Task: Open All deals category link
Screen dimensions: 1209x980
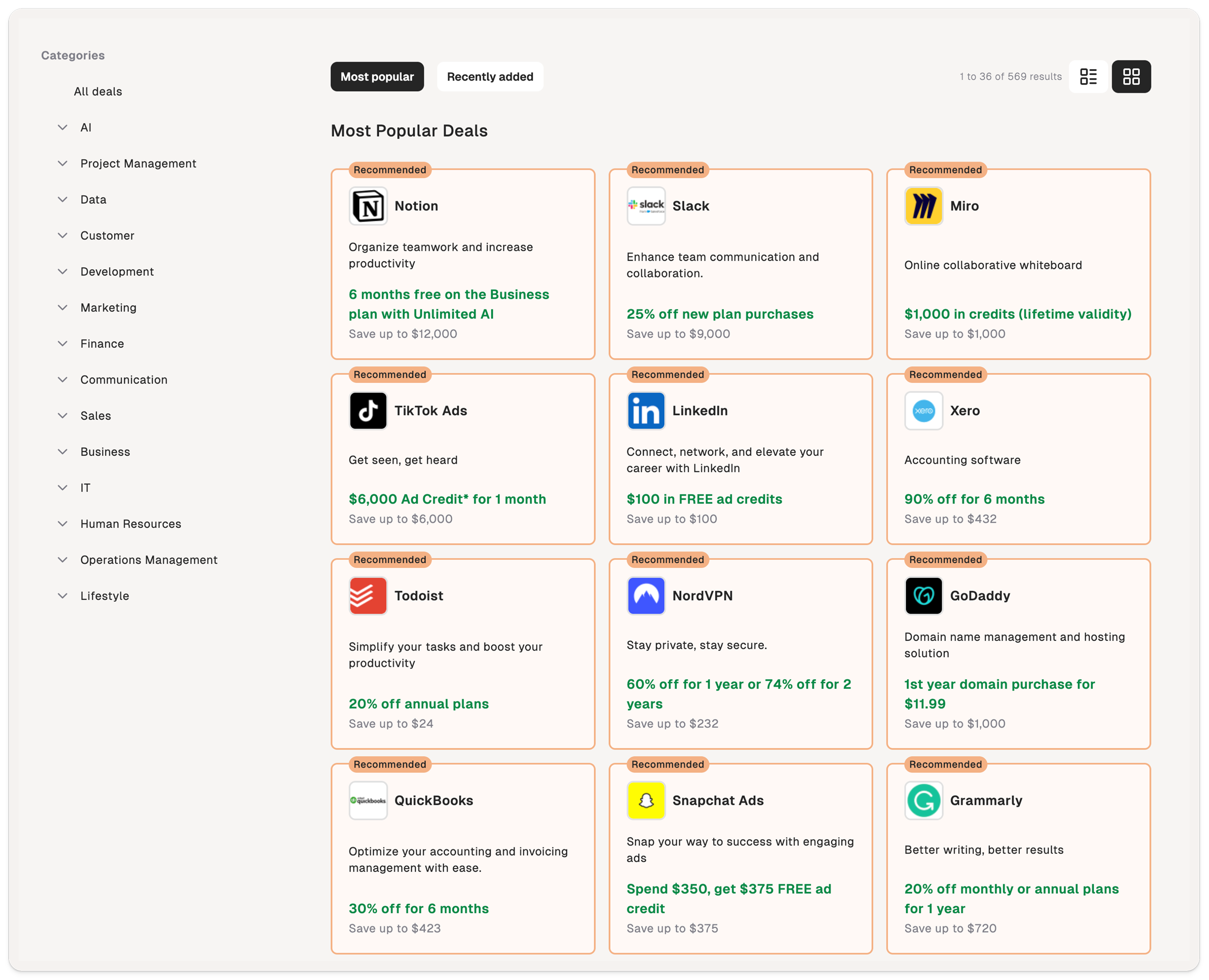Action: pos(98,92)
